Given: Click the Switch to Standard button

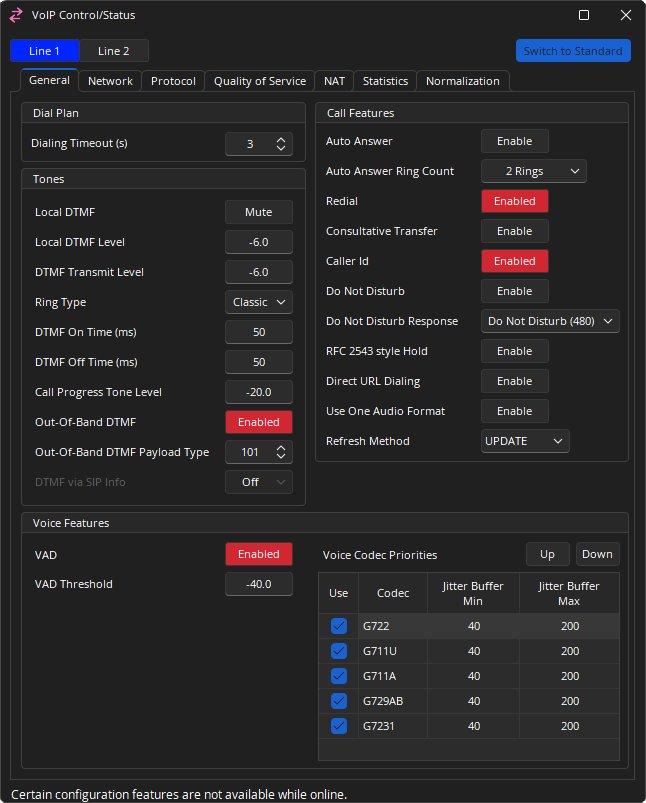Looking at the screenshot, I should [573, 51].
